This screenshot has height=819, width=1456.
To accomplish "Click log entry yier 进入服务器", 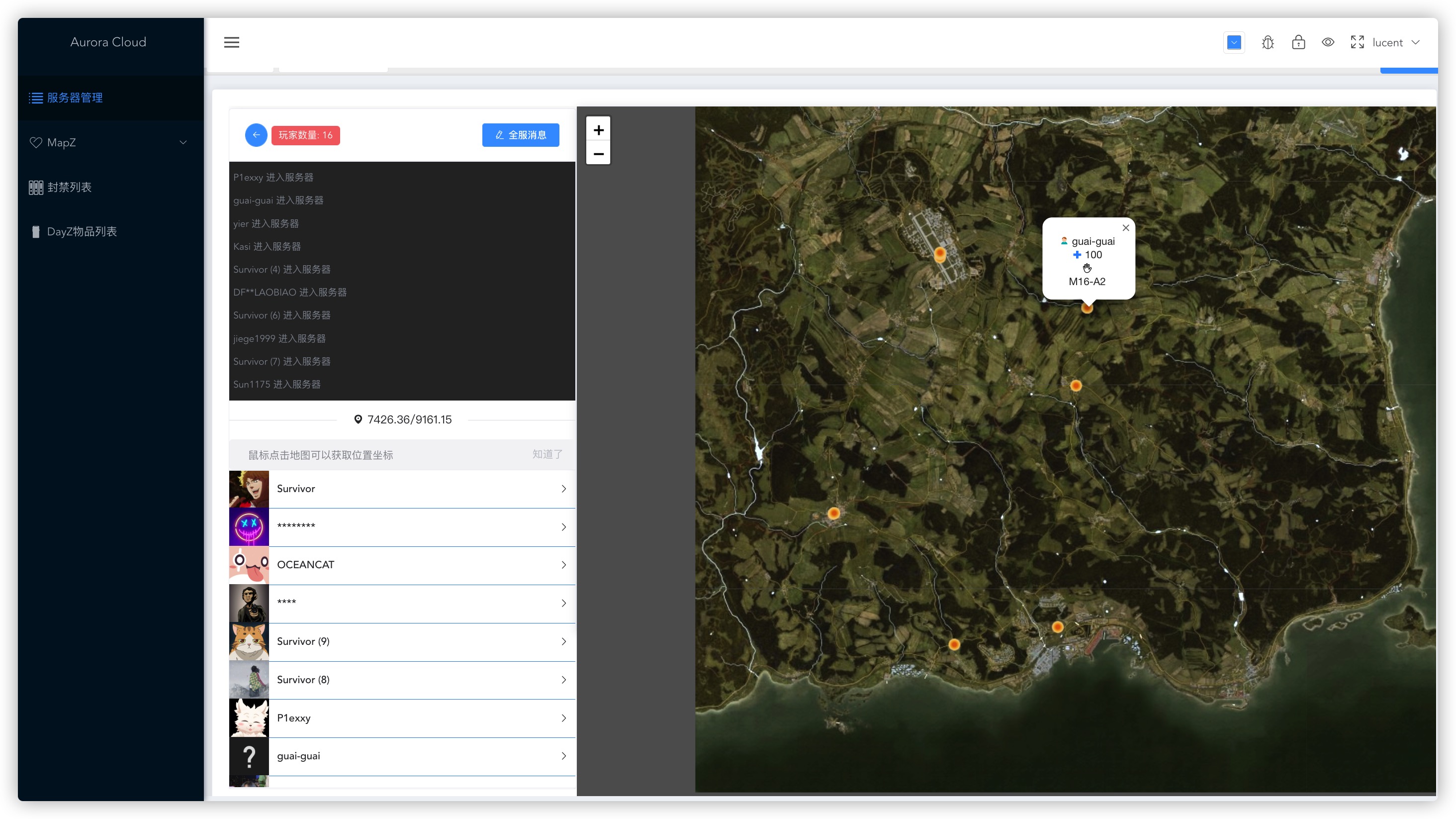I will tap(266, 224).
